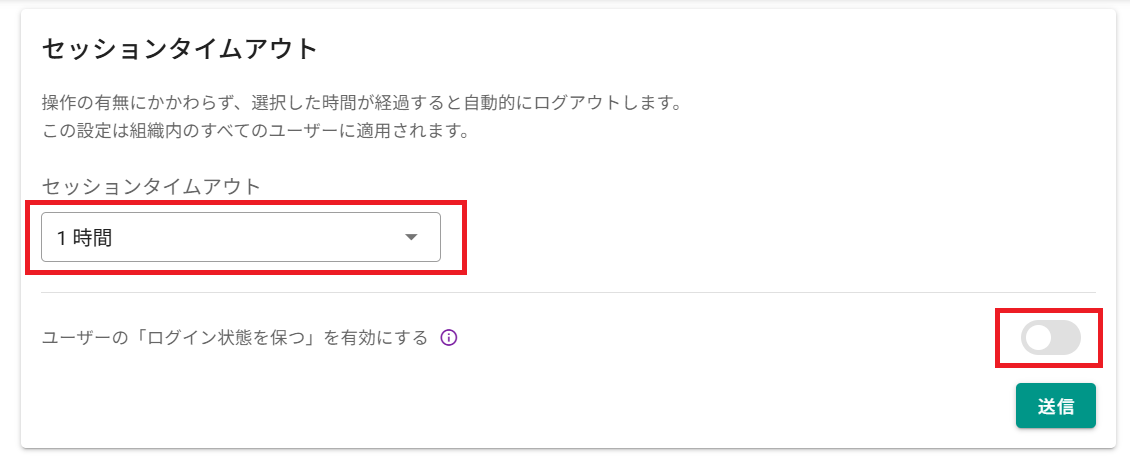Click the ユーザーの「ログイン状態を保つ」を有効にする label
Screen dimensions: 1130x467
(234, 338)
